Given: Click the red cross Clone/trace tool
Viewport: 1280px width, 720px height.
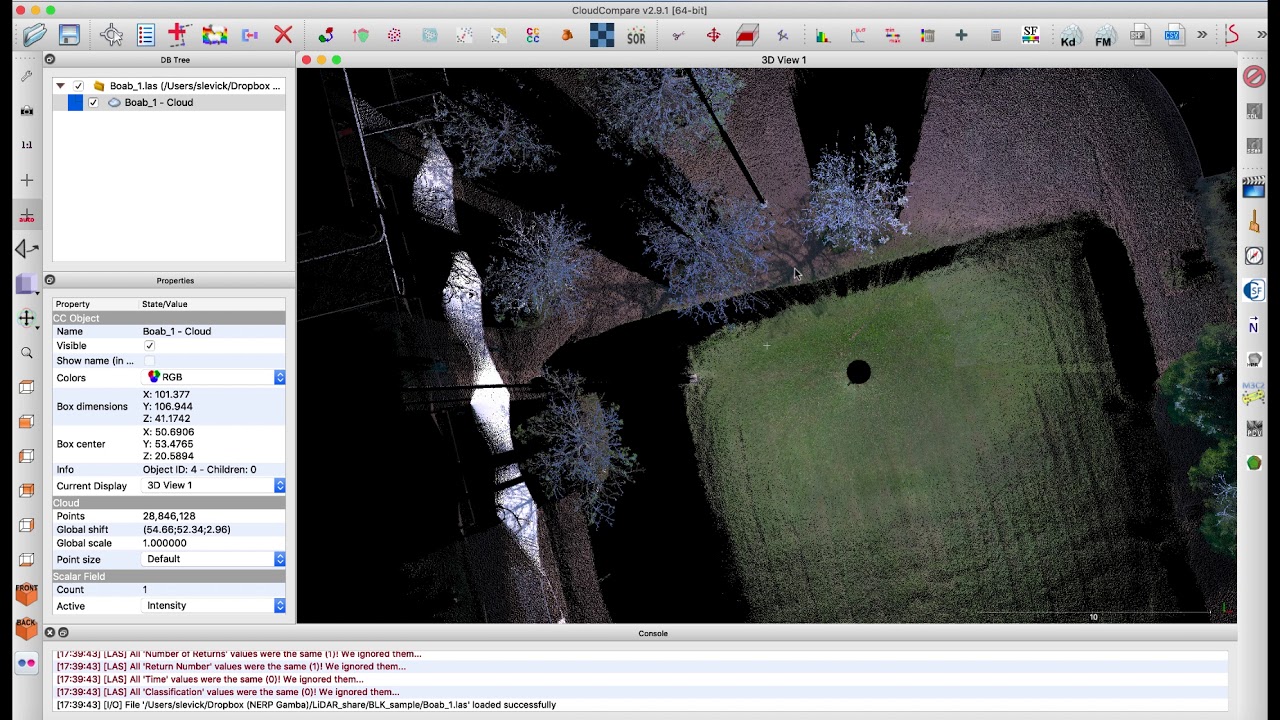Looking at the screenshot, I should [x=180, y=35].
